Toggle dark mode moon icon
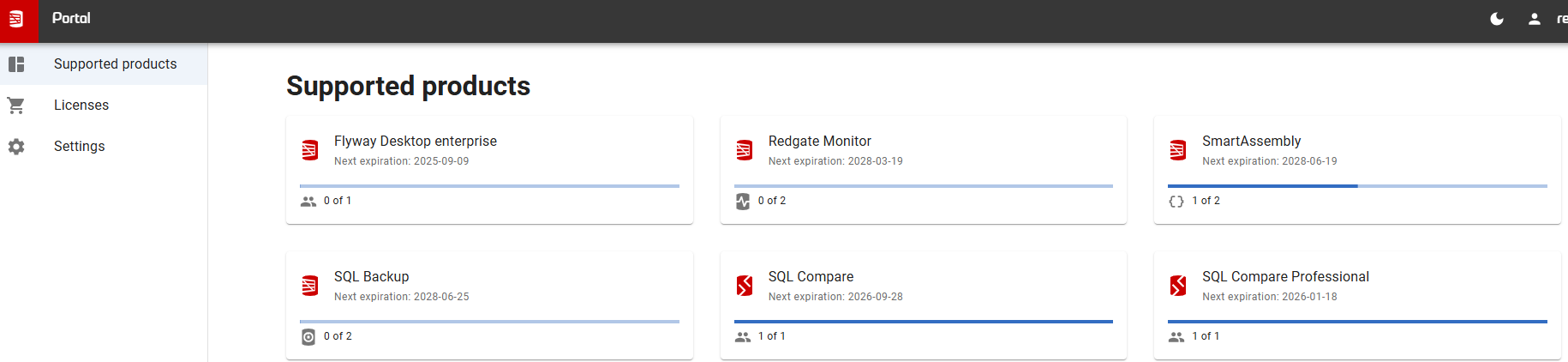Screen dimensions: 1568x362 (1497, 19)
